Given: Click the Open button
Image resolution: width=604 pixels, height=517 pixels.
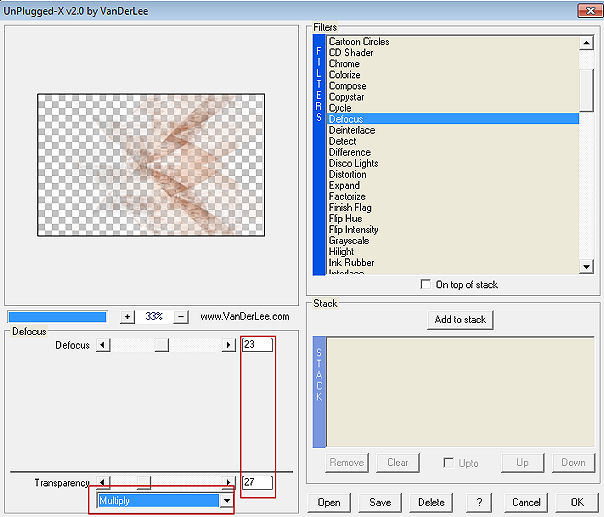Looking at the screenshot, I should pos(329,503).
